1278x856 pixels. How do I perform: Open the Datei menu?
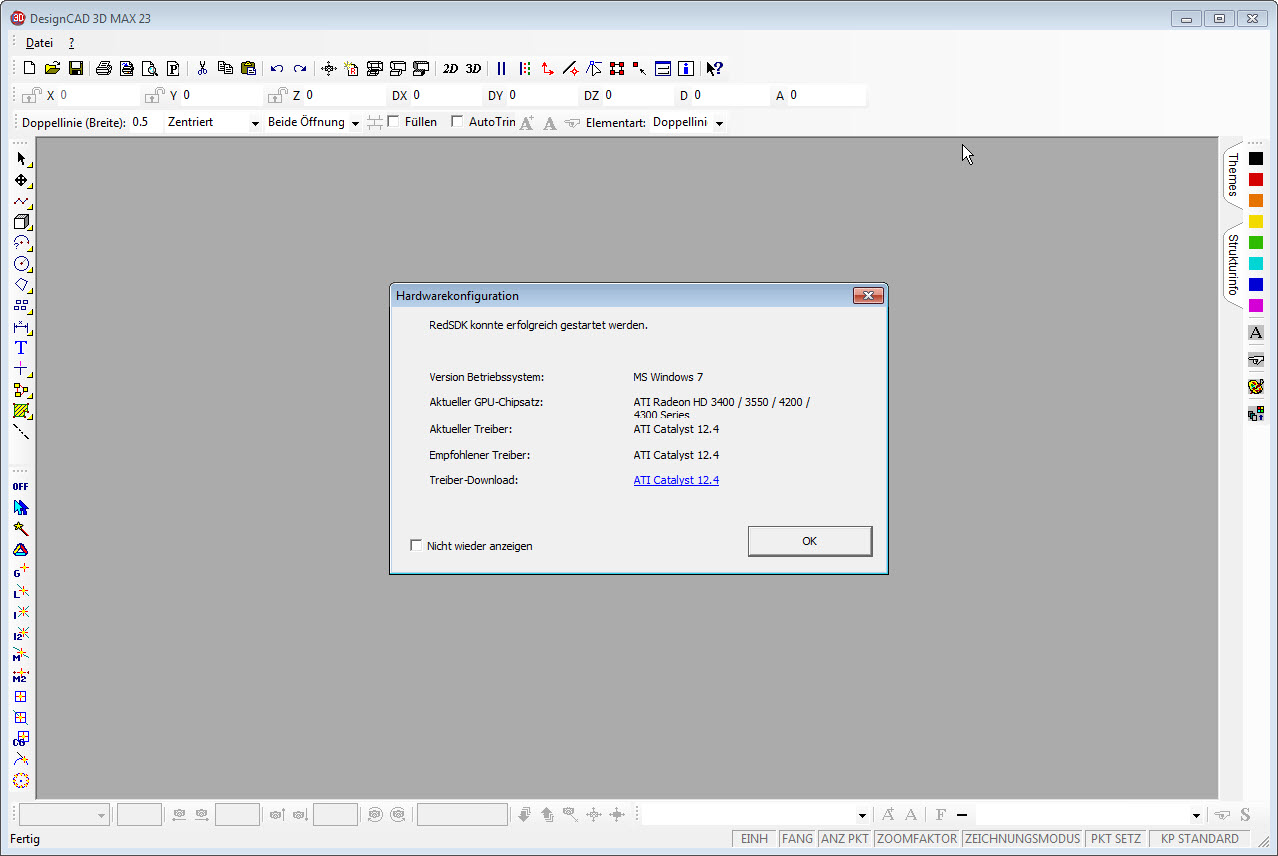coord(38,43)
